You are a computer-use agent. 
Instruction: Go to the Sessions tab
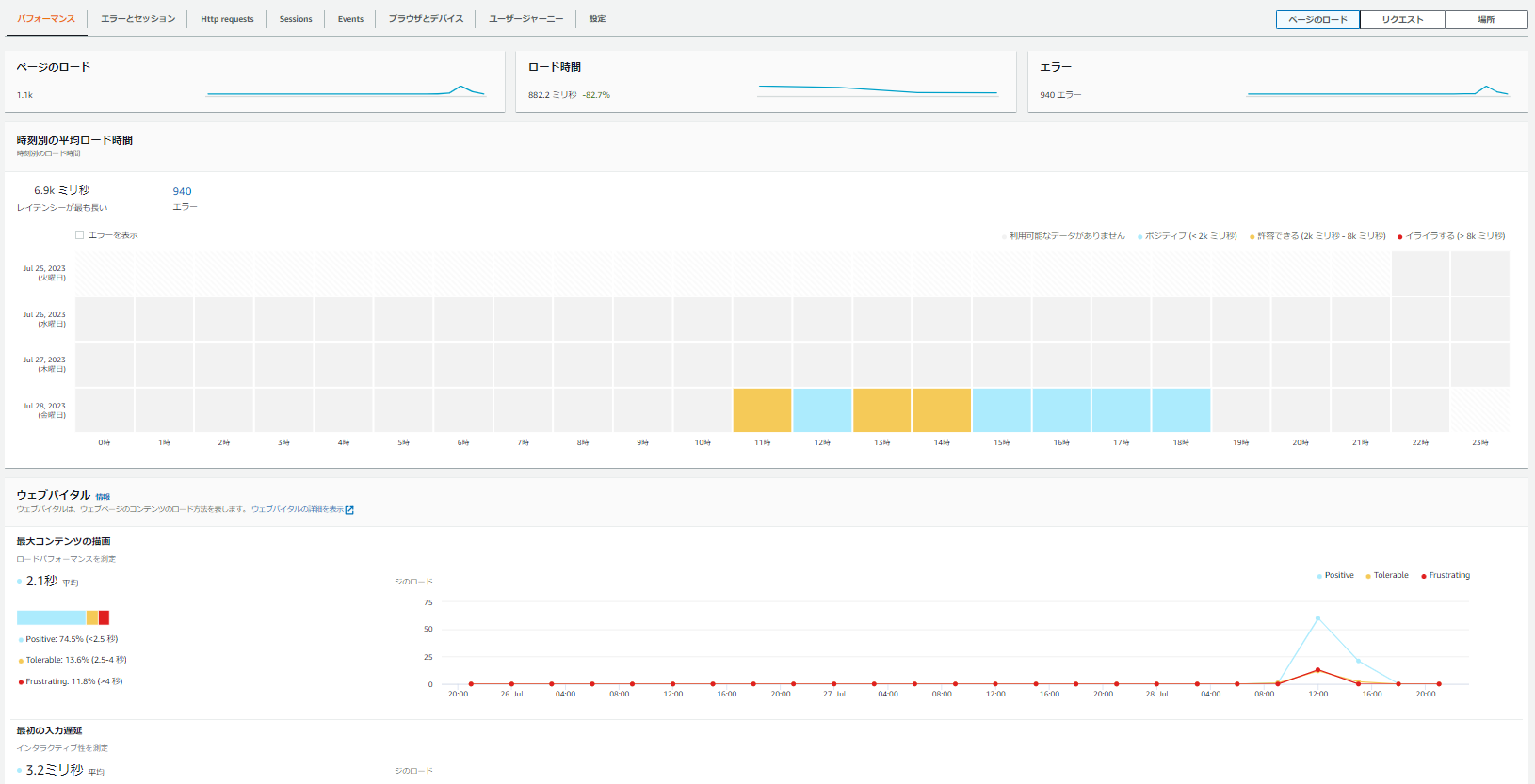pyautogui.click(x=296, y=19)
